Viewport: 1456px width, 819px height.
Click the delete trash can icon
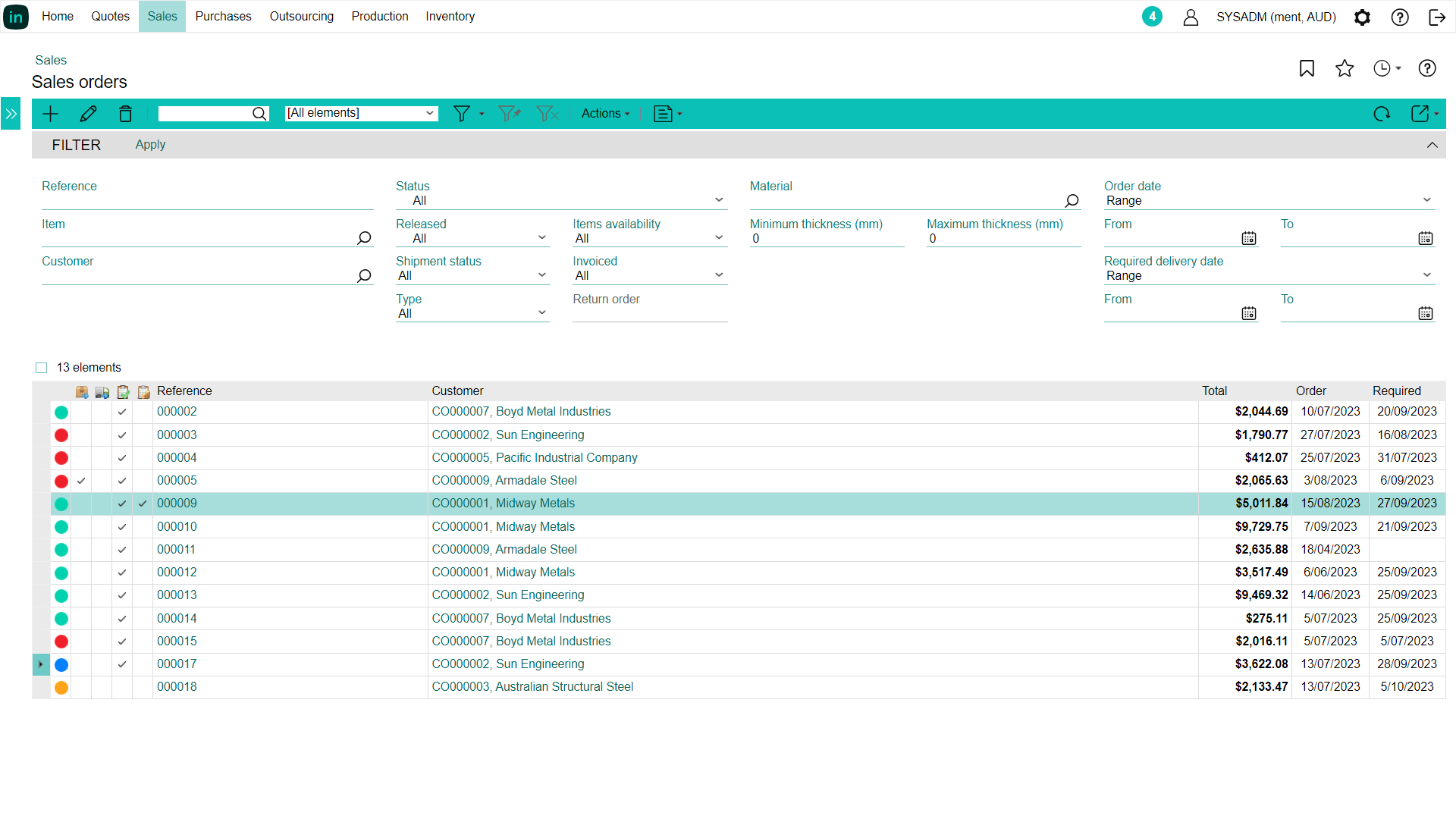[x=125, y=114]
